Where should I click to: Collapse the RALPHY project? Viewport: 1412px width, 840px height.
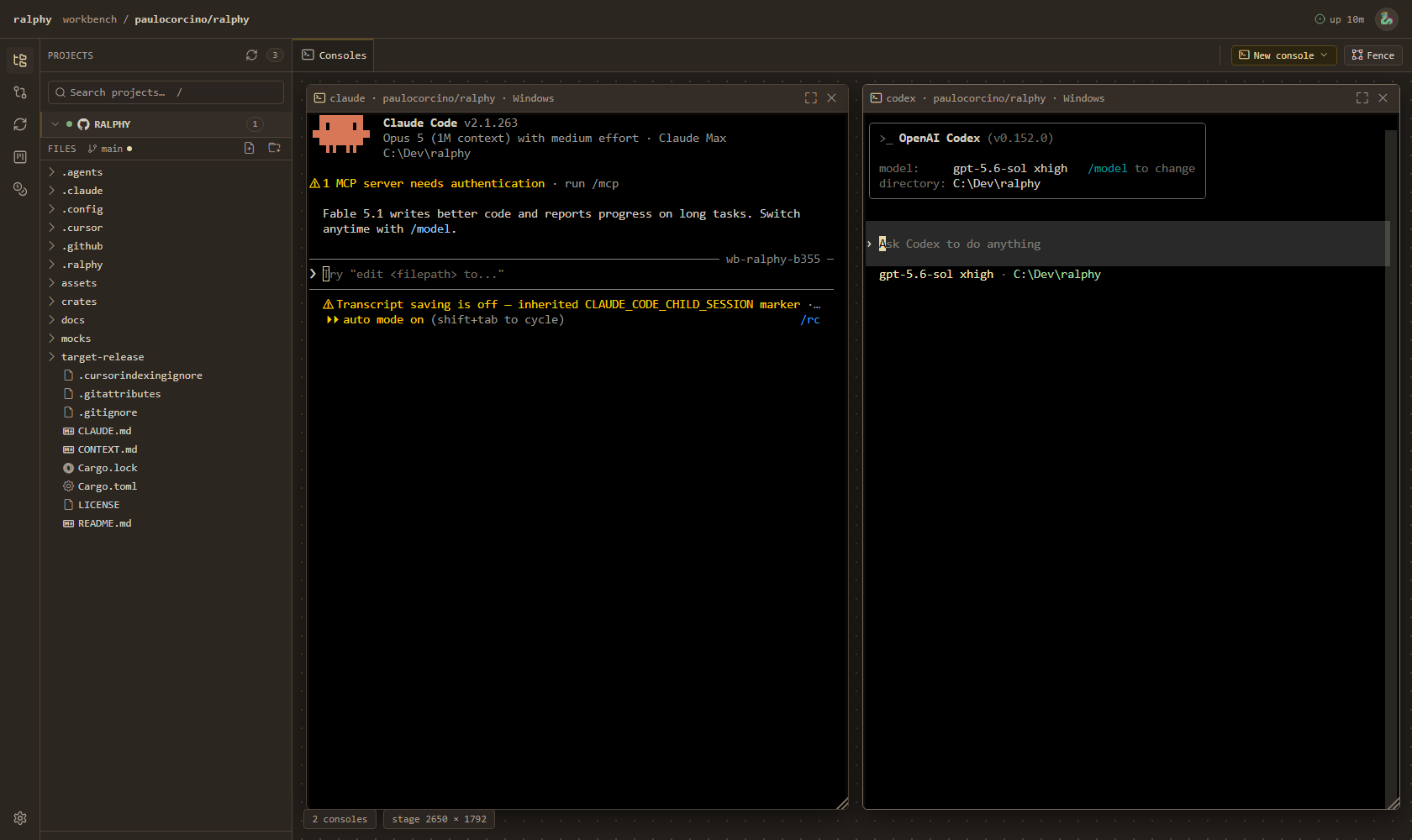point(55,124)
